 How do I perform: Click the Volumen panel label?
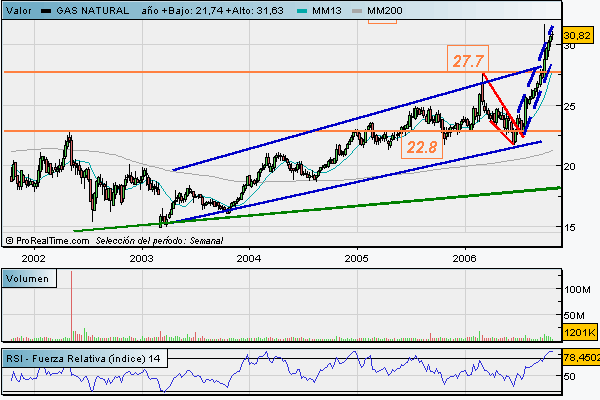[28, 279]
